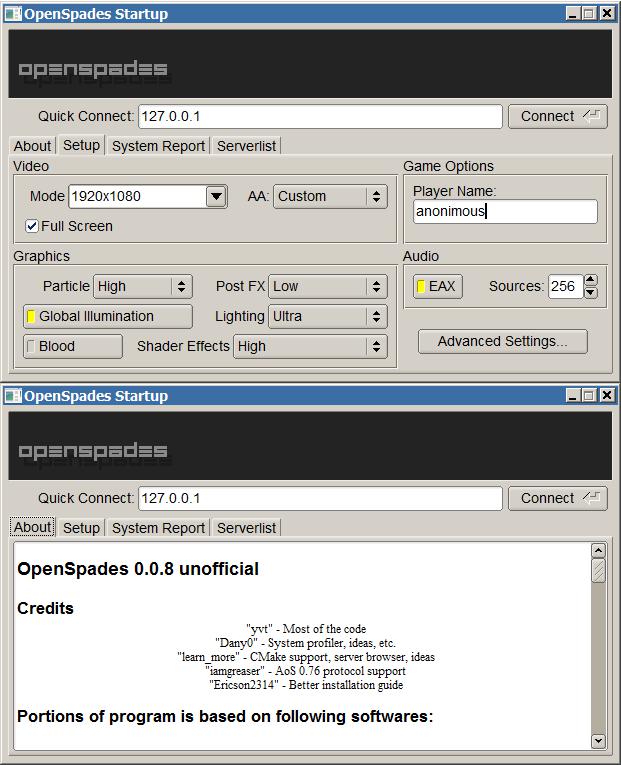Click scroll up arrow in About panel

[599, 551]
